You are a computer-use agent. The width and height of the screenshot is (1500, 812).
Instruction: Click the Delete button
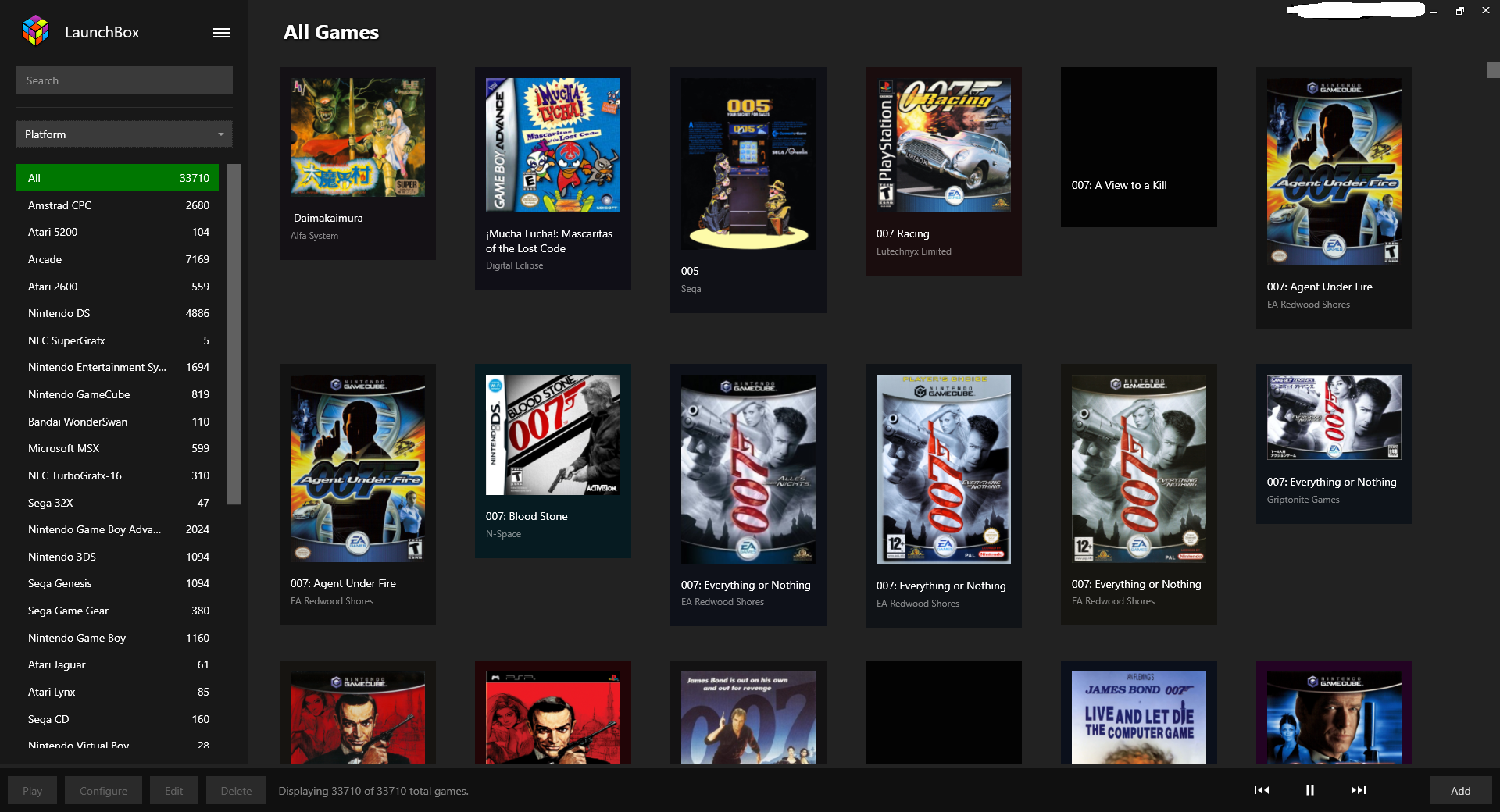click(x=236, y=790)
